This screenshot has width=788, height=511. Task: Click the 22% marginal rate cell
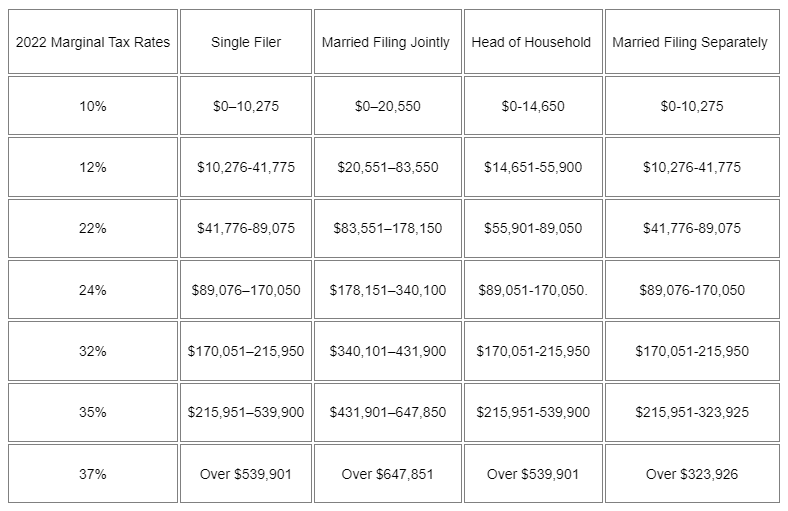pyautogui.click(x=92, y=228)
